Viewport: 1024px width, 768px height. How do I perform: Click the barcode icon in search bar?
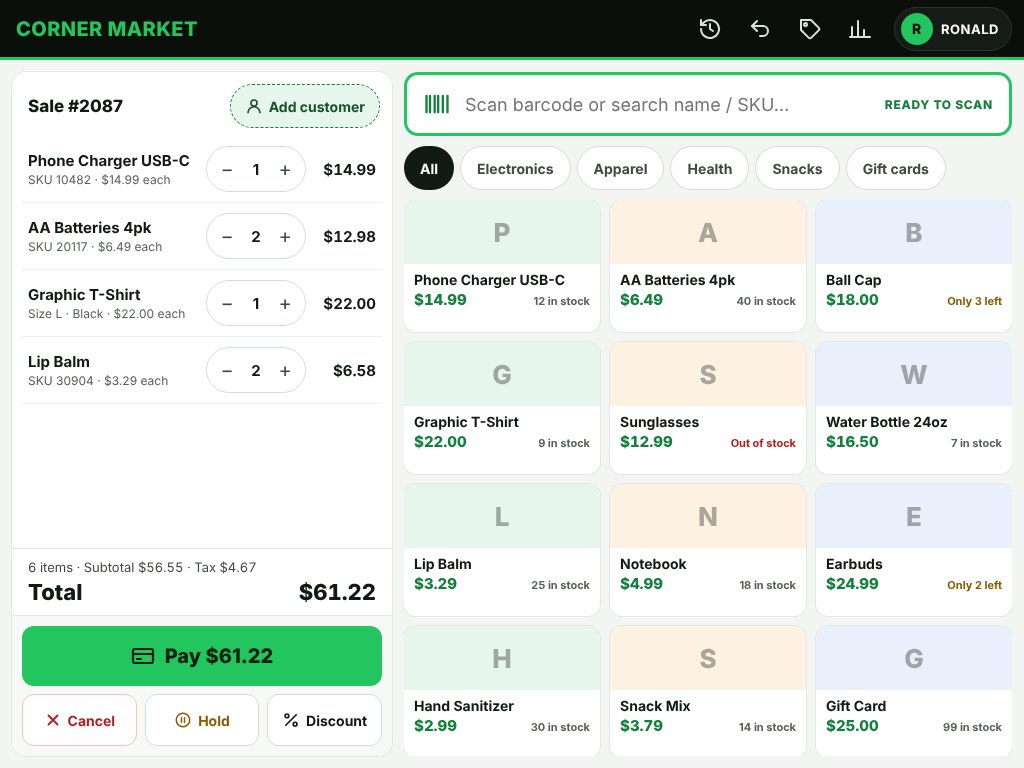(x=437, y=104)
